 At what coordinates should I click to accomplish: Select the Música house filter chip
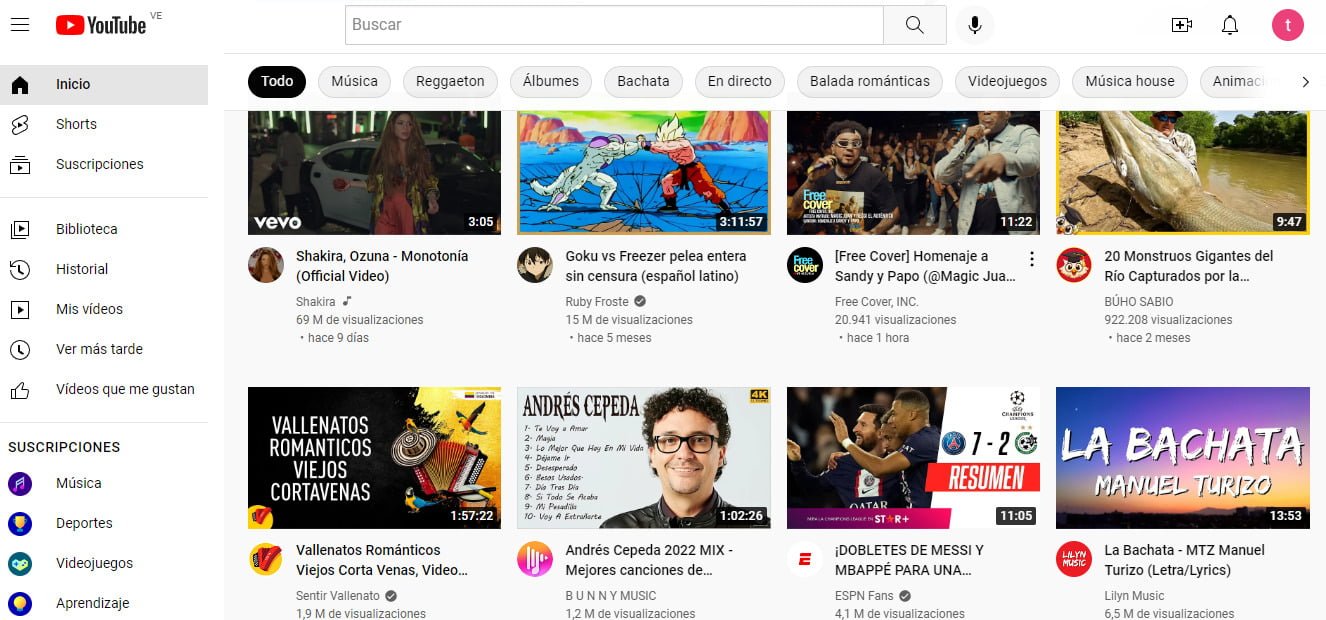click(1130, 82)
